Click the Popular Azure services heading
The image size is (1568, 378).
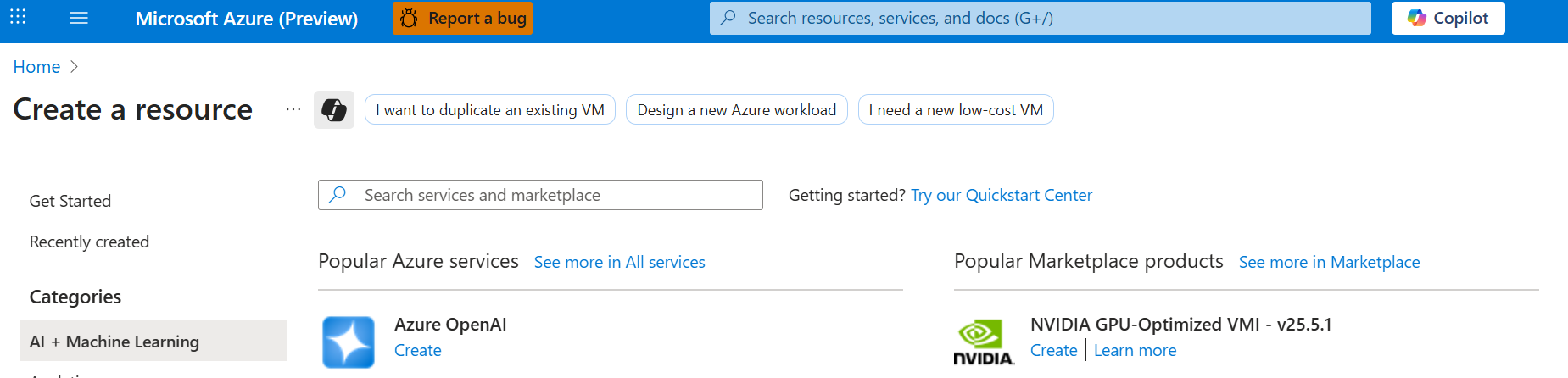(x=418, y=261)
